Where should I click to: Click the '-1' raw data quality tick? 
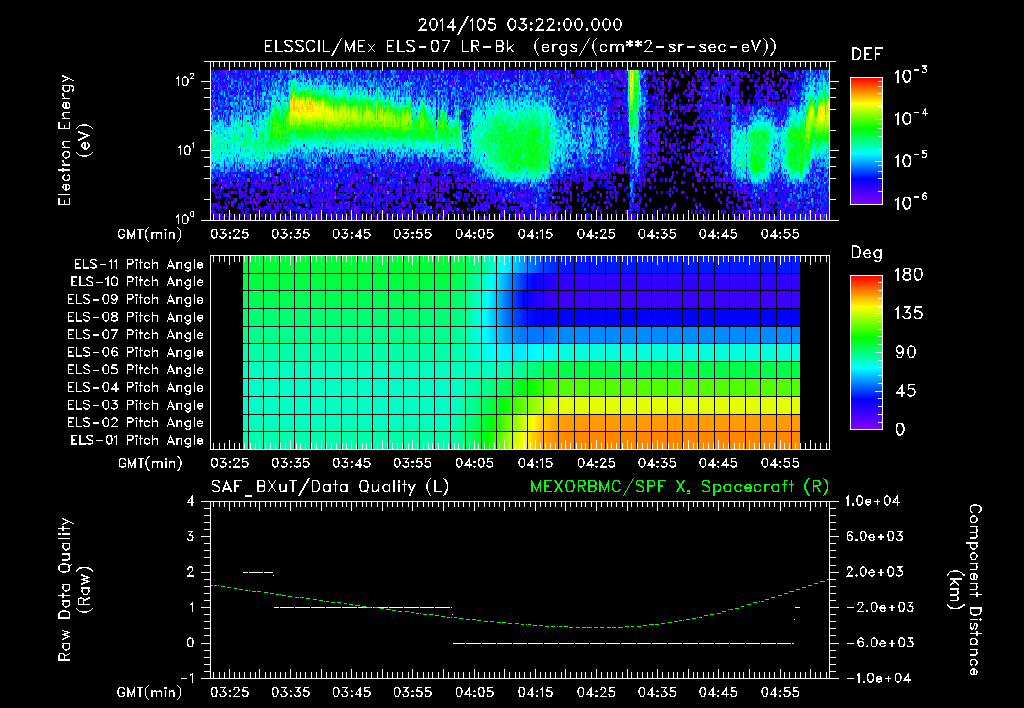pyautogui.click(x=187, y=678)
